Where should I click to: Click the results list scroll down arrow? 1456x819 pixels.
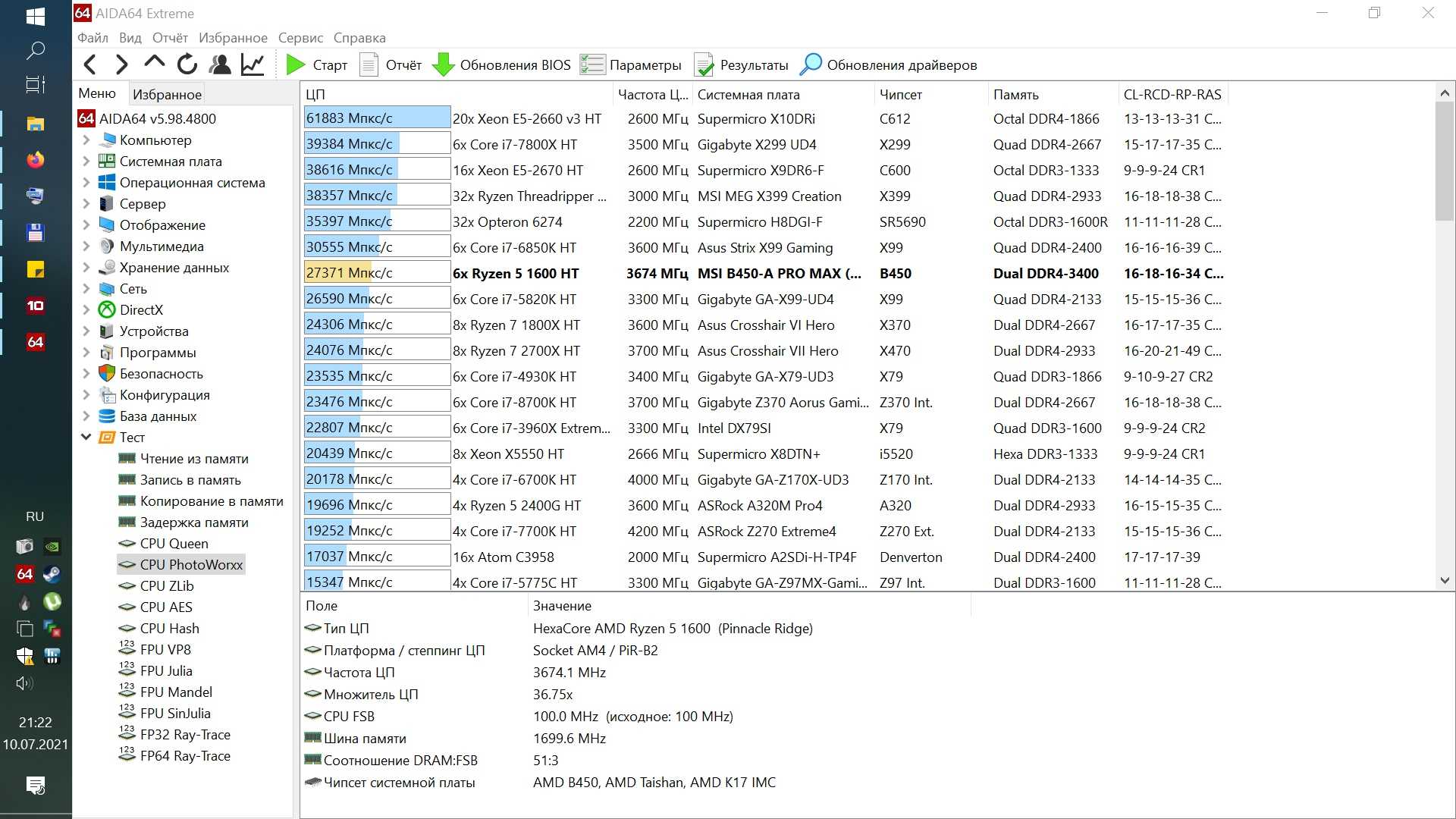[x=1445, y=580]
